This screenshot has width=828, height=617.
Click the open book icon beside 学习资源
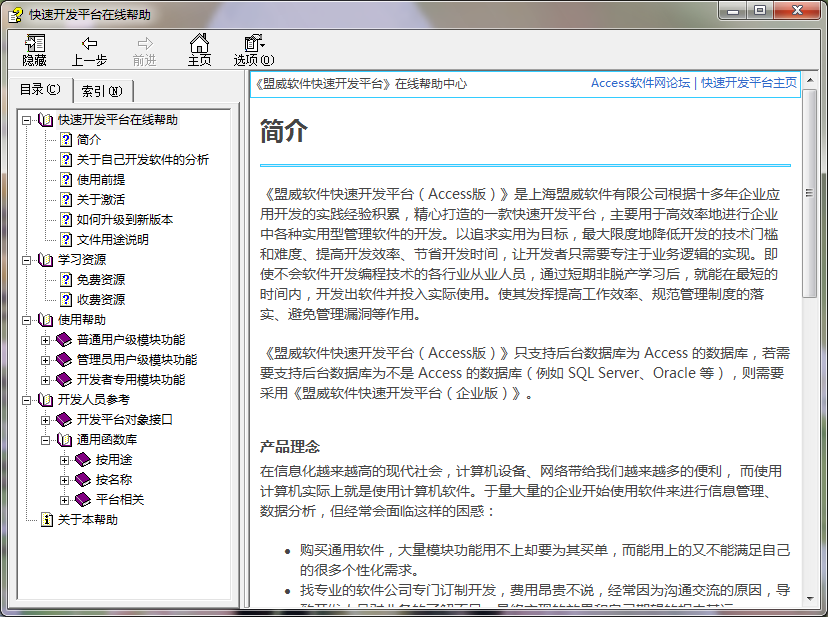[45, 260]
